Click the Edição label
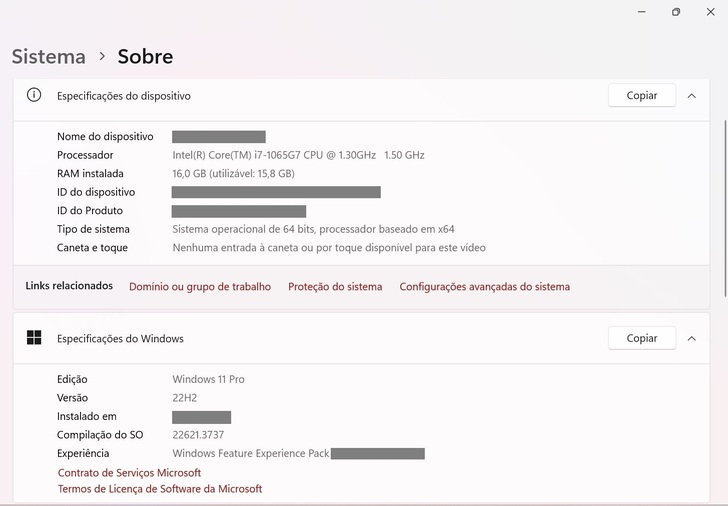This screenshot has height=506, width=728. point(72,379)
